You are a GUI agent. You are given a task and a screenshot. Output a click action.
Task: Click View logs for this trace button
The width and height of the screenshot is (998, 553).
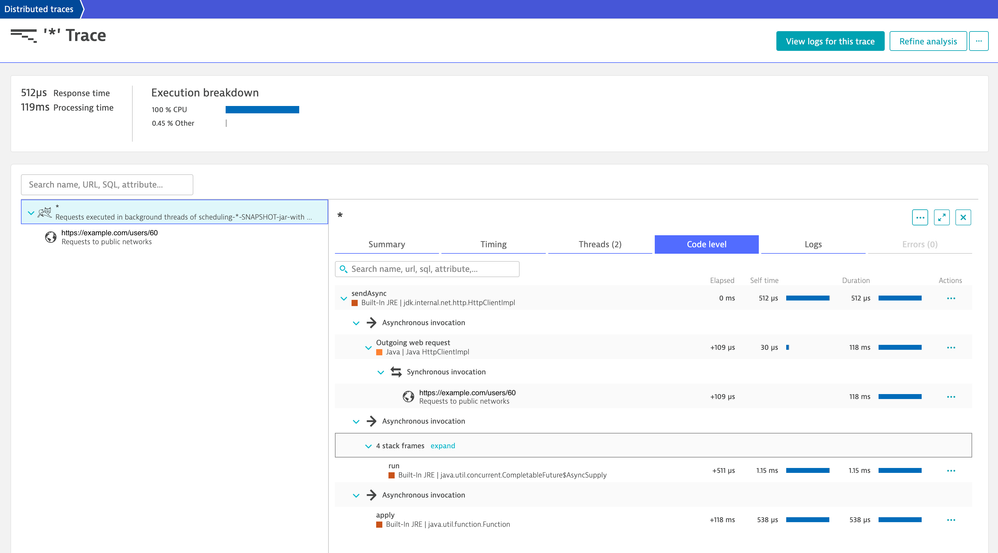click(x=830, y=41)
